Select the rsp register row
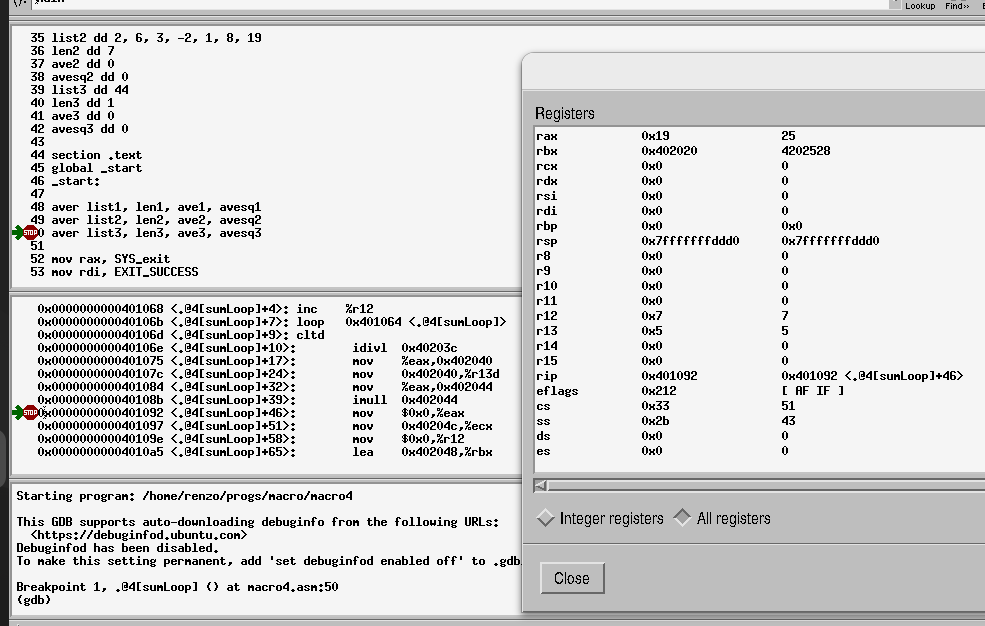This screenshot has width=985, height=626. click(760, 241)
